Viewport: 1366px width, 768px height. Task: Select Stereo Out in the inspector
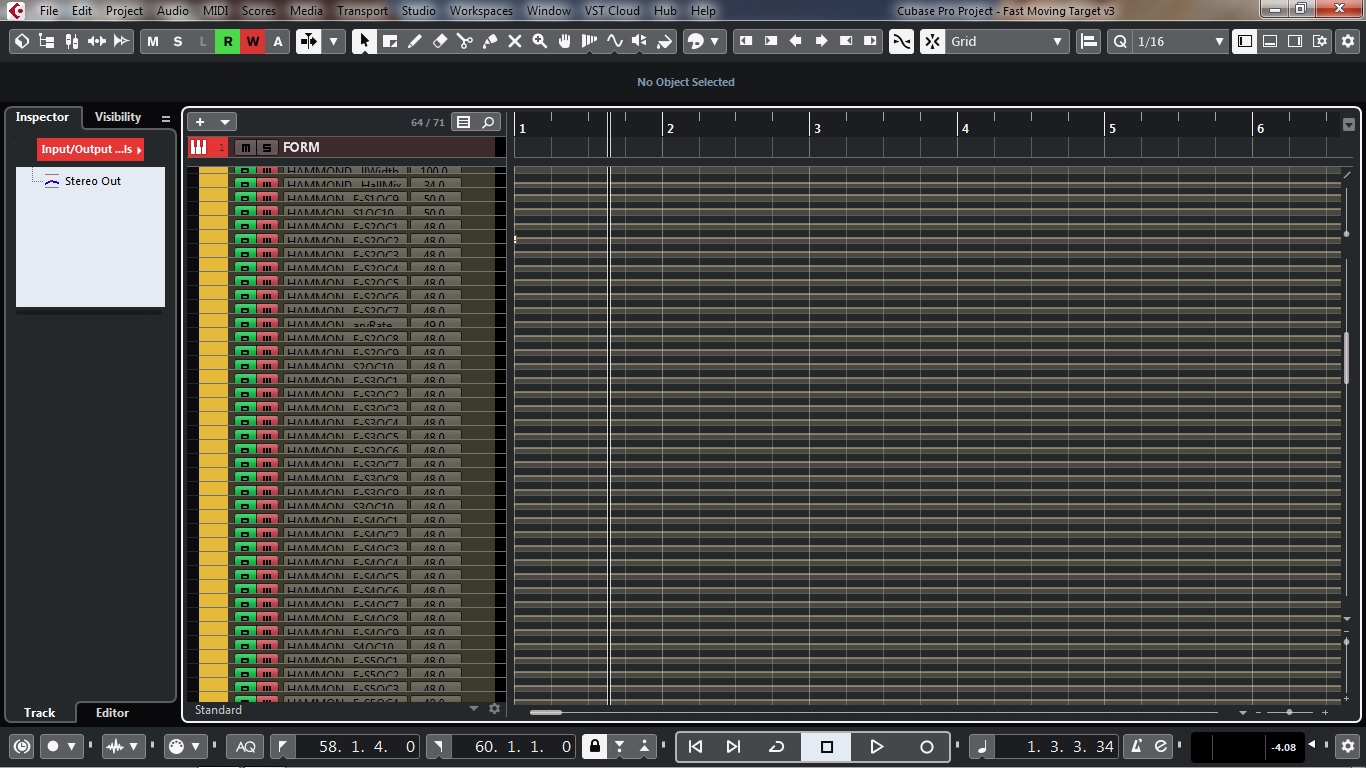tap(93, 181)
